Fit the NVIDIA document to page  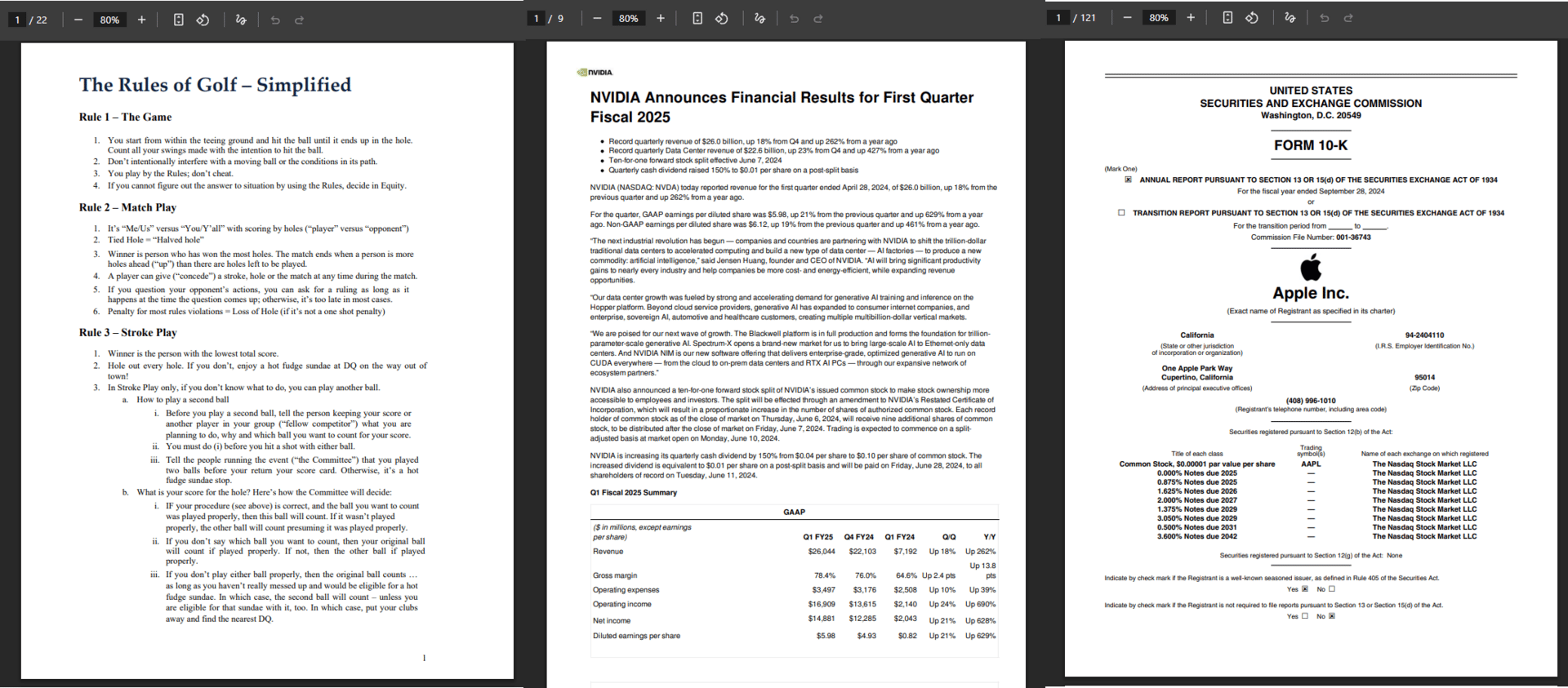coord(697,18)
